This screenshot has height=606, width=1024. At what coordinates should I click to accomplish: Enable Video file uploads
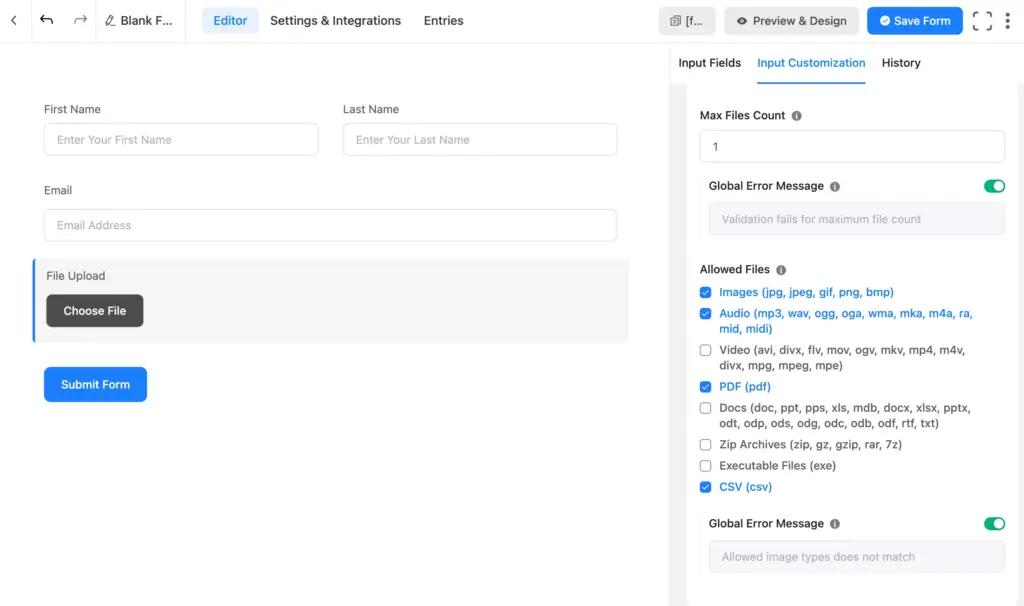(706, 350)
